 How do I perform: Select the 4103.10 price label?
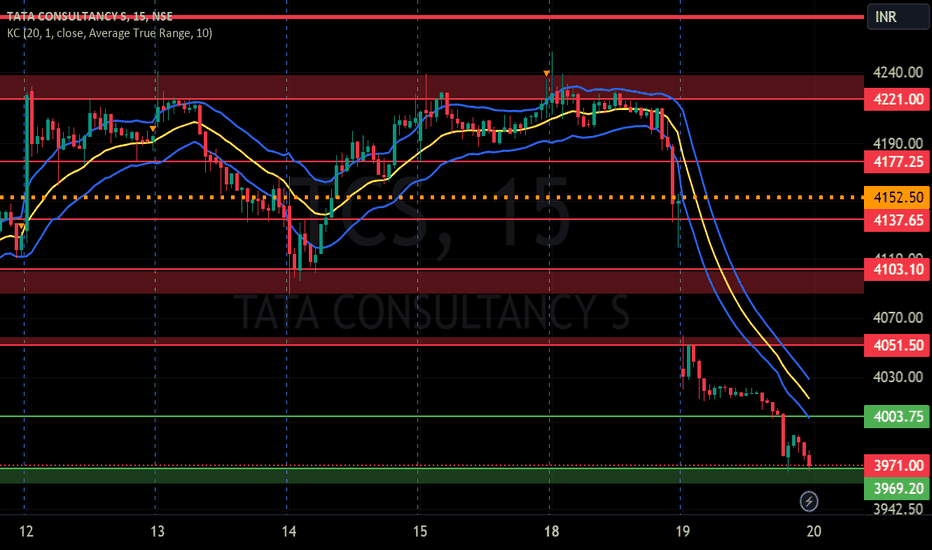pyautogui.click(x=897, y=269)
